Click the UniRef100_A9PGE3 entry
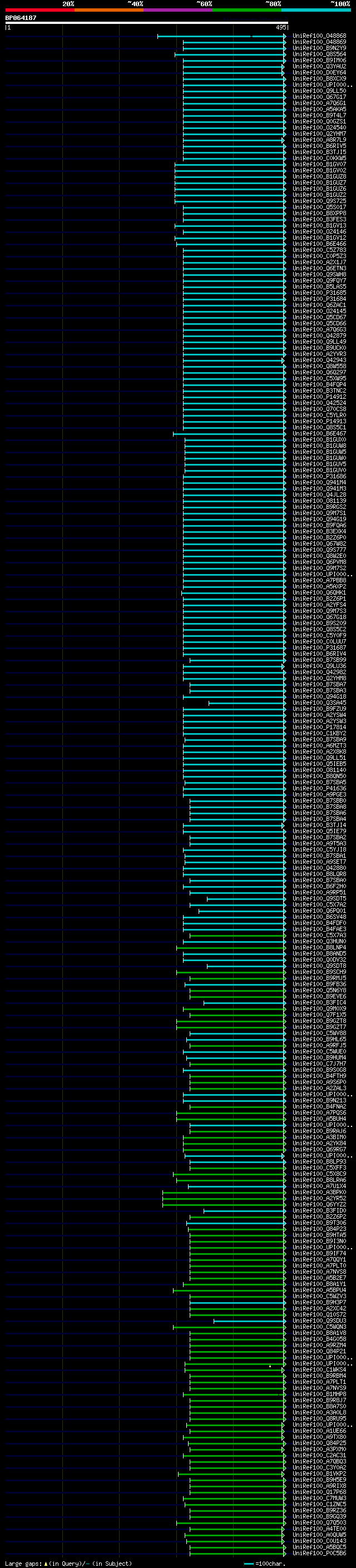The width and height of the screenshot is (356, 1568). [319, 794]
